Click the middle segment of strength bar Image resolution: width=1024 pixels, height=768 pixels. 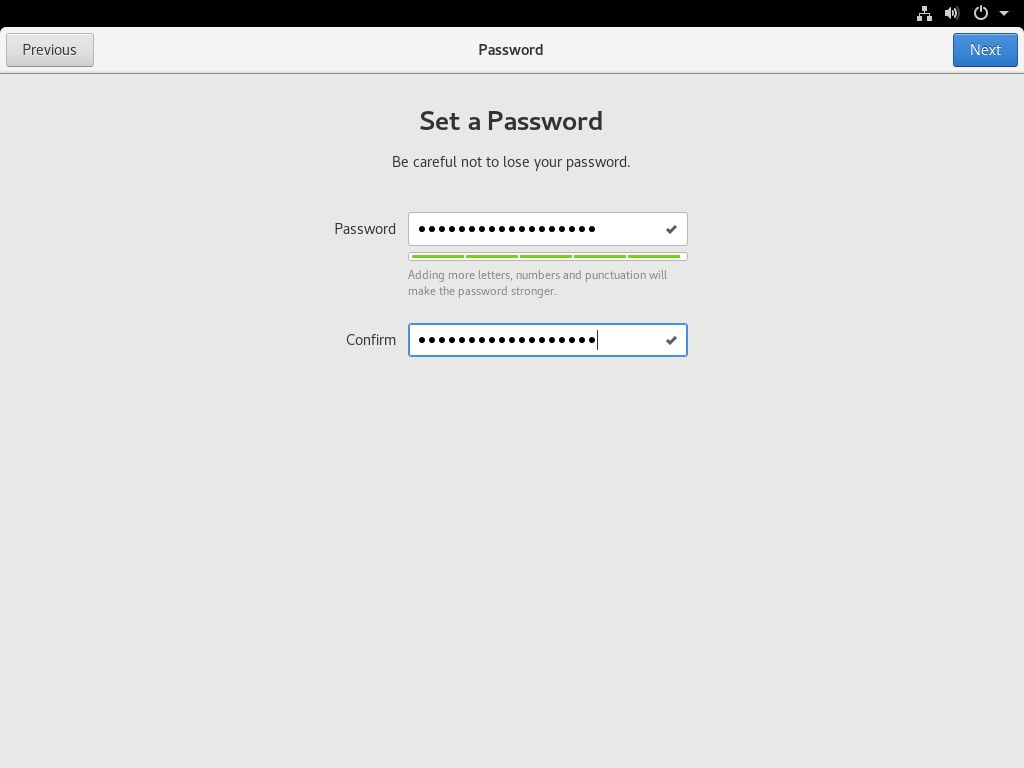pyautogui.click(x=546, y=257)
